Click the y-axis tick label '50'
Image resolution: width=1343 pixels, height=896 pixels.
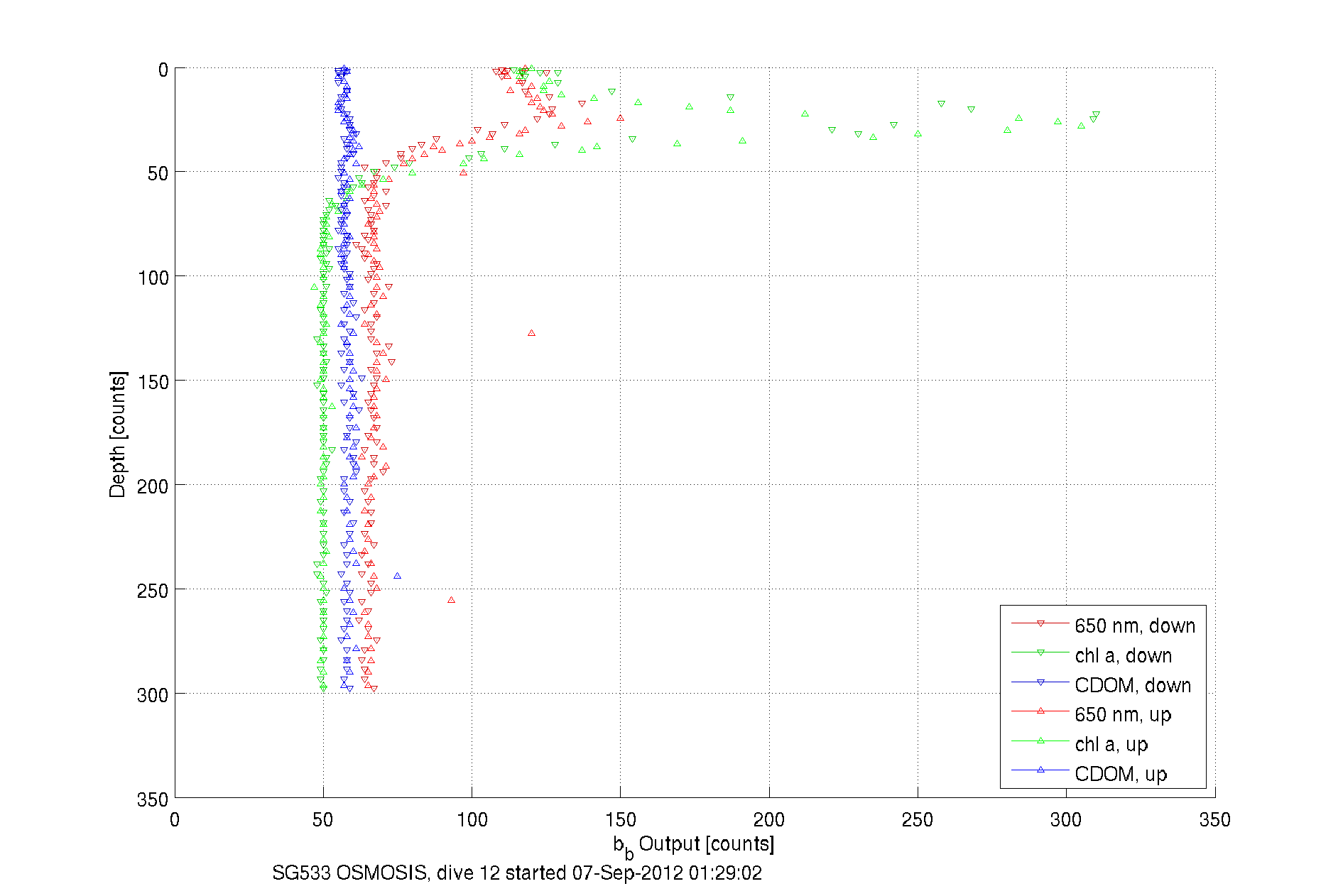tap(158, 174)
